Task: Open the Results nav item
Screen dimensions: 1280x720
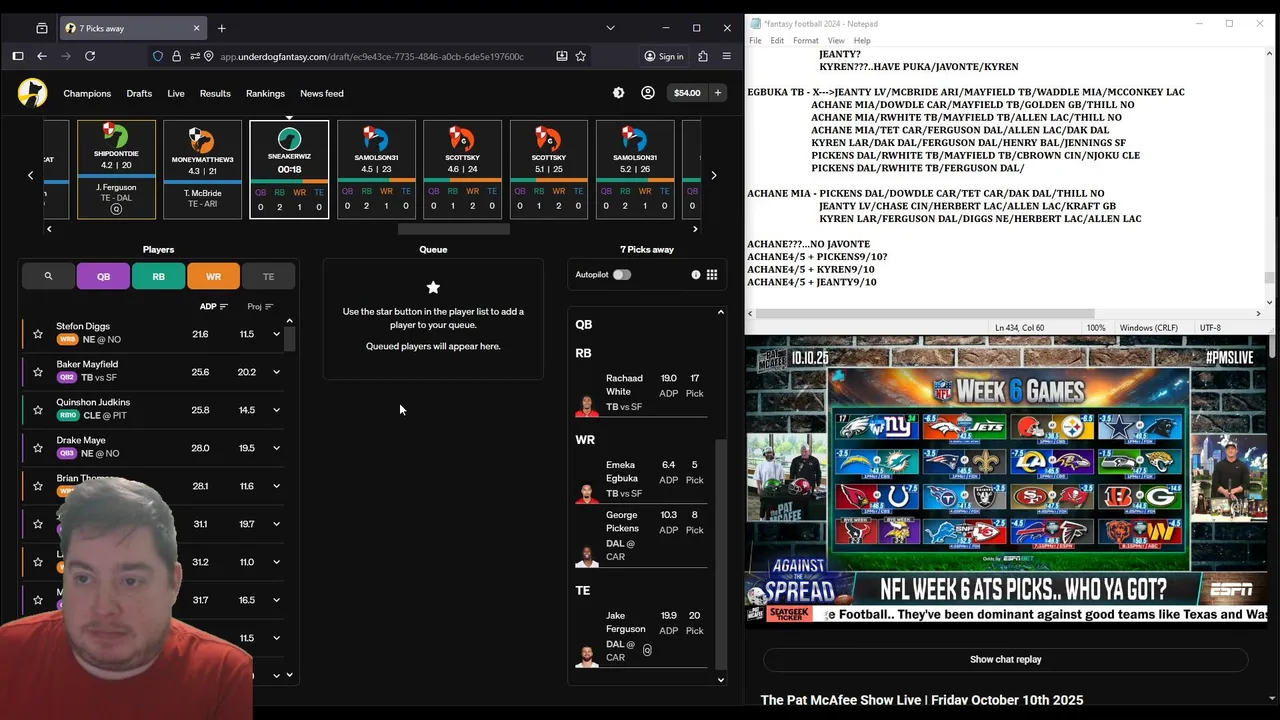Action: pos(215,93)
